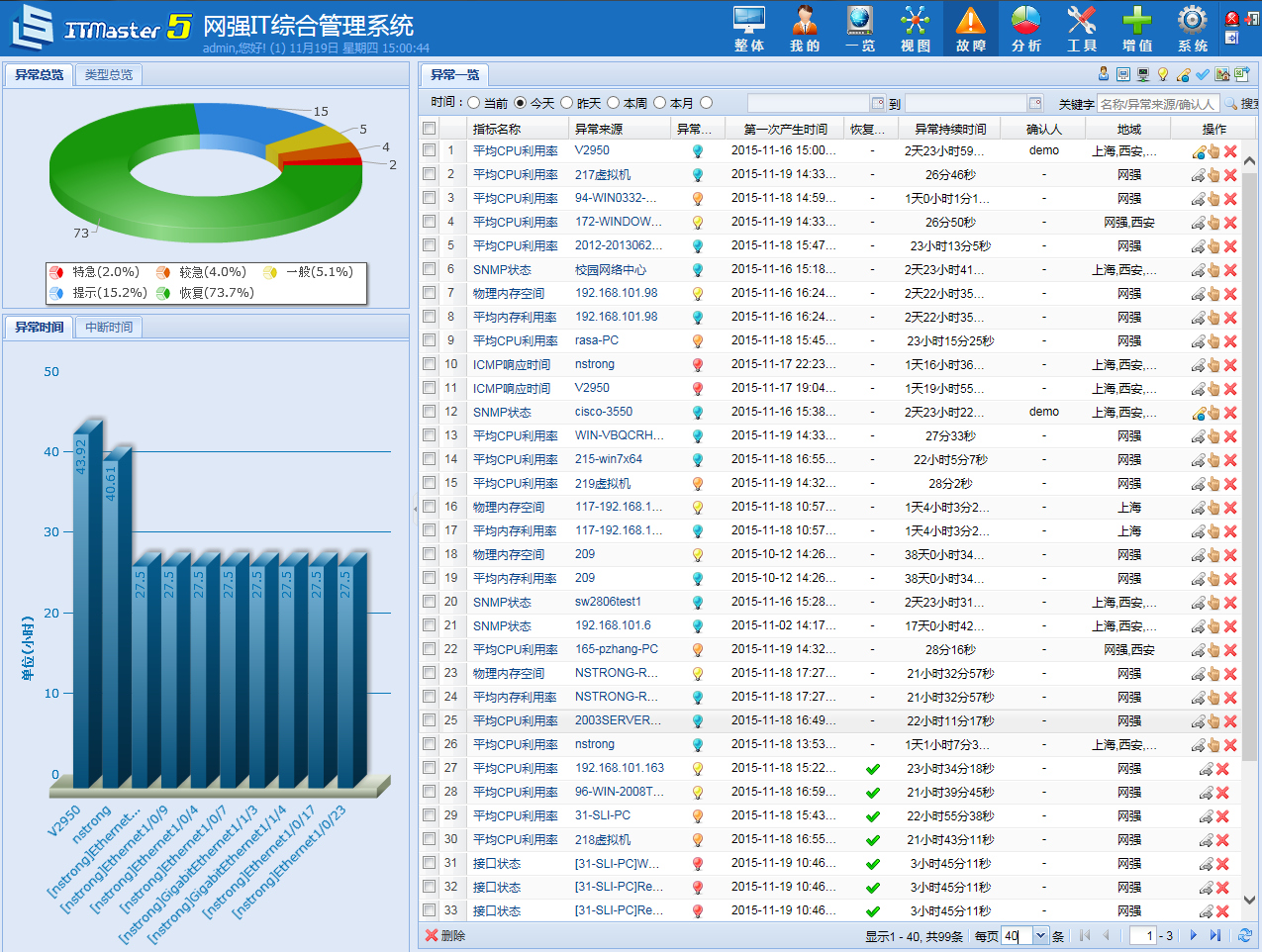Viewport: 1262px width, 952px height.
Task: Click the 第一次产生时间 column header
Action: tap(786, 129)
